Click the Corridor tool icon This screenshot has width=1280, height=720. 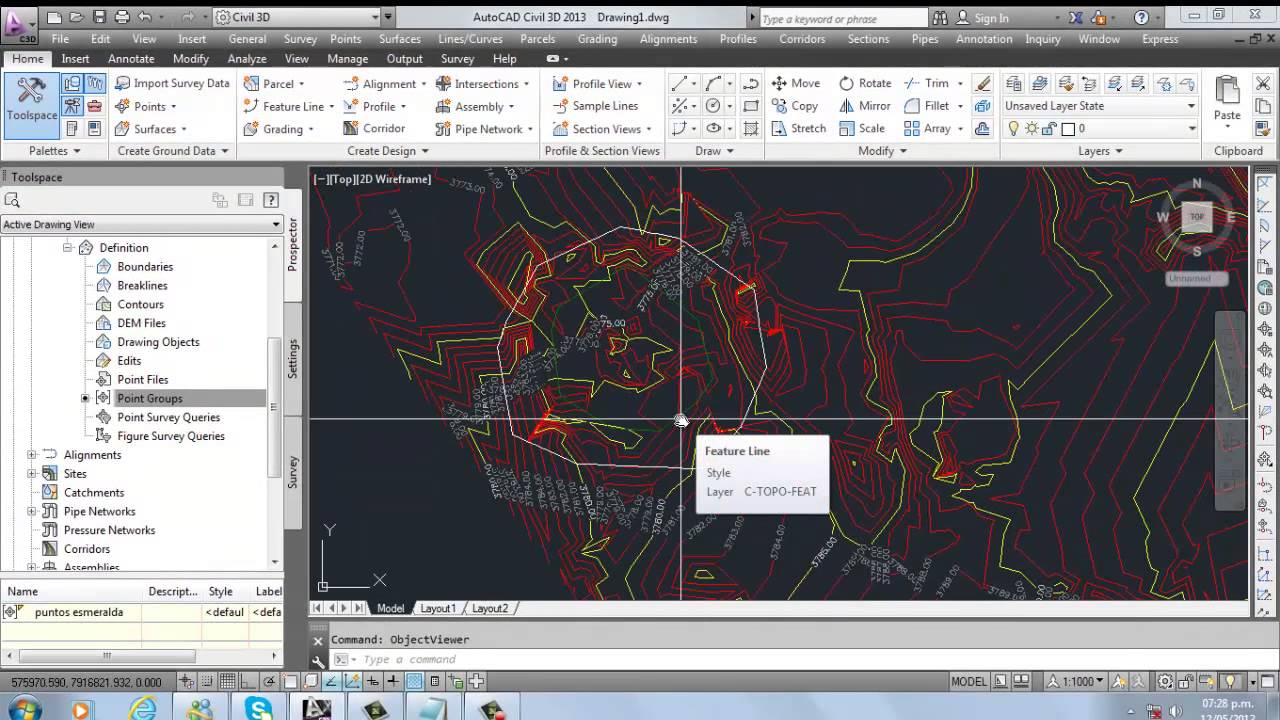351,128
